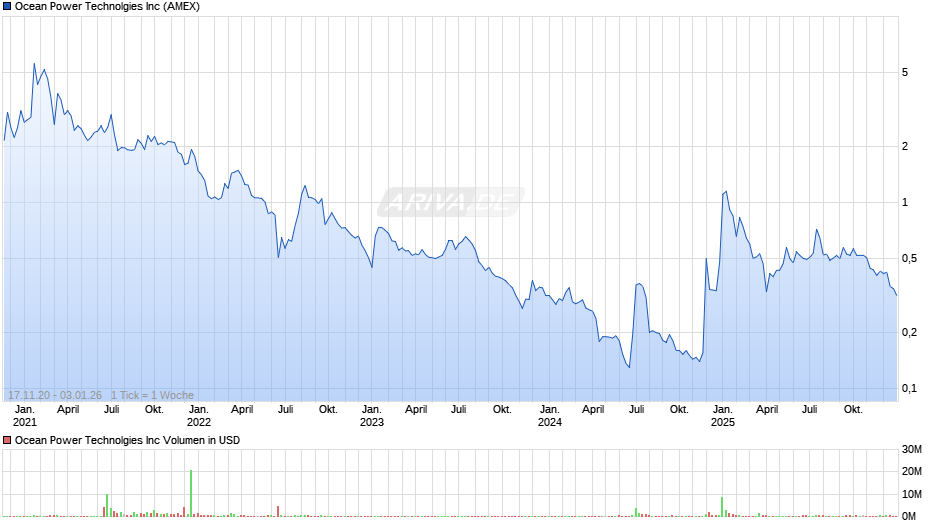Click the price spike peak at Jan. 2025
940x526 pixels.
(726, 191)
